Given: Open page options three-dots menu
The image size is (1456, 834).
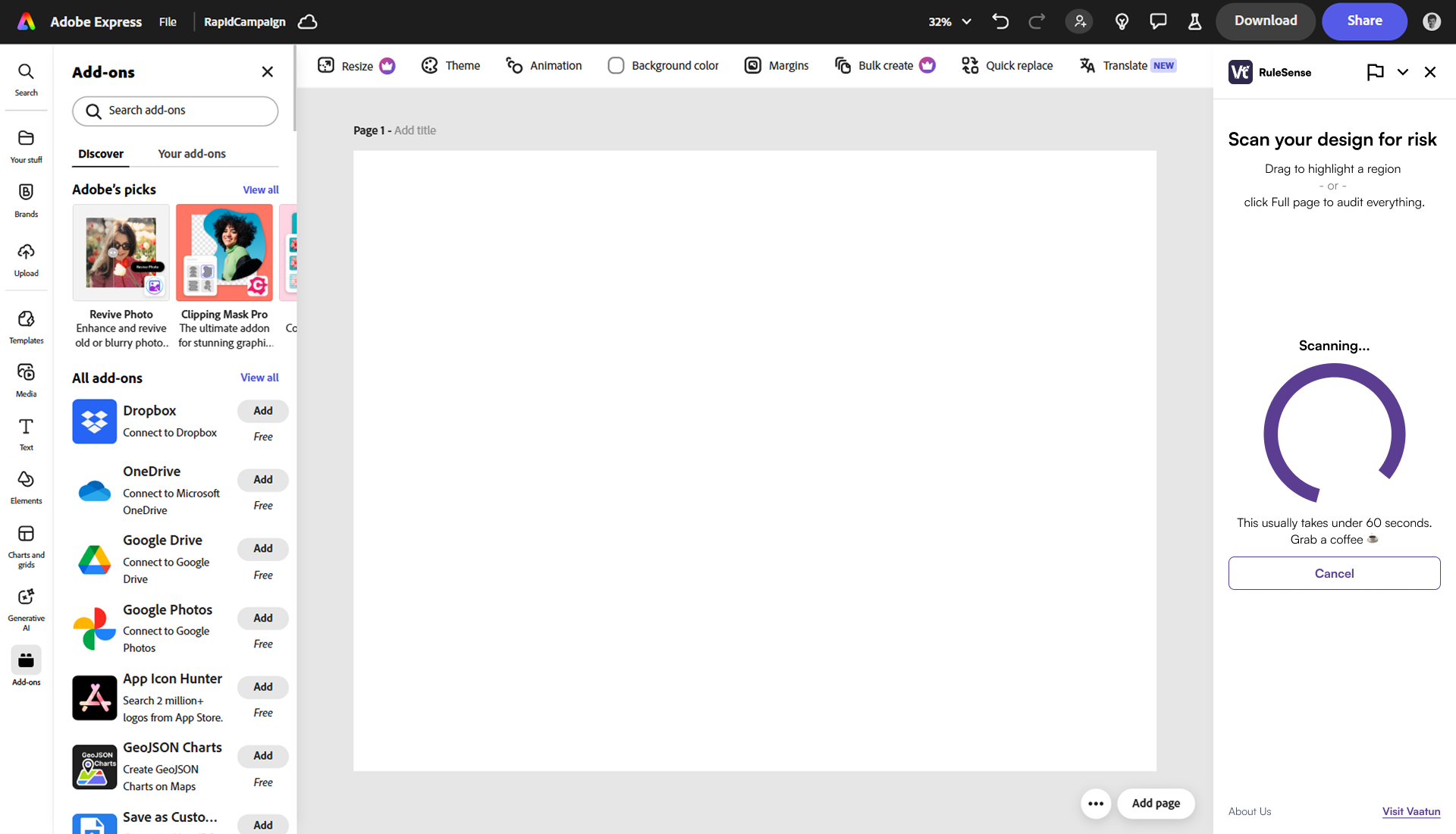Looking at the screenshot, I should 1095,804.
